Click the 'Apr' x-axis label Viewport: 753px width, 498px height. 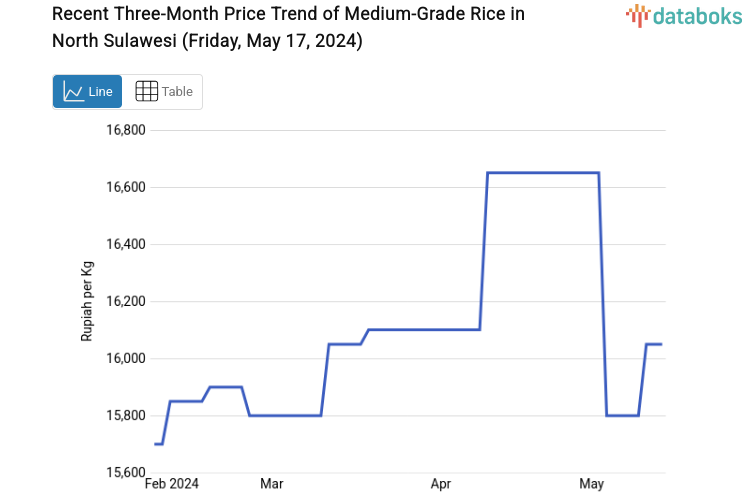click(441, 484)
